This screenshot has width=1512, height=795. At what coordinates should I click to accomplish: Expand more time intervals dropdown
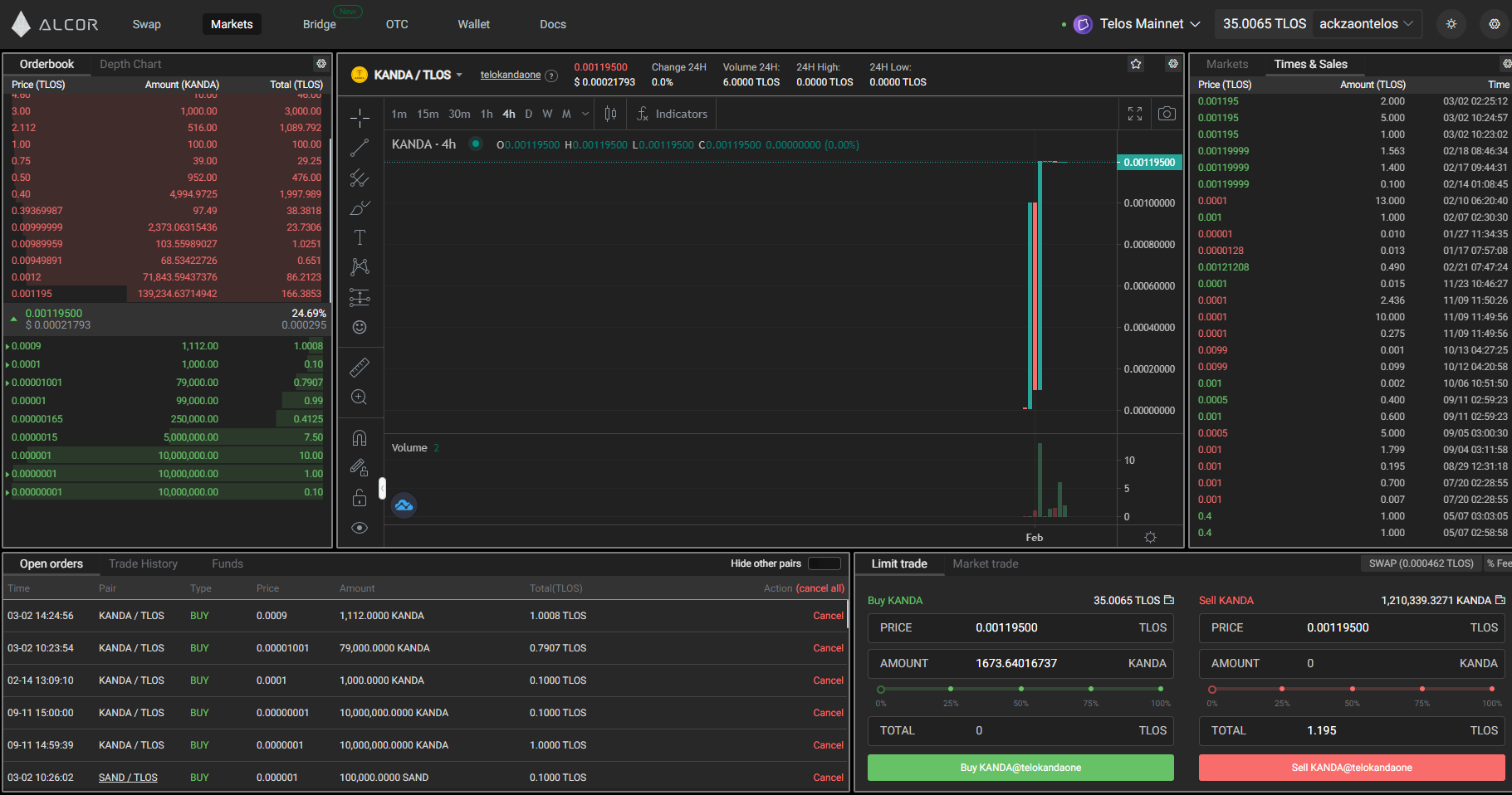[585, 114]
